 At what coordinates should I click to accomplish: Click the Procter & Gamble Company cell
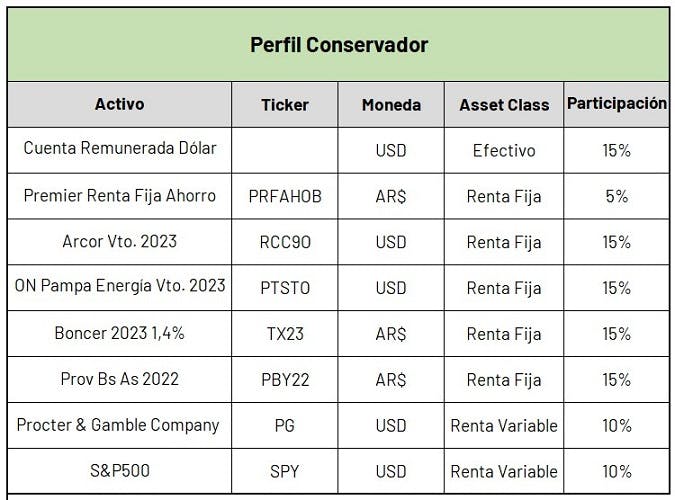(120, 425)
